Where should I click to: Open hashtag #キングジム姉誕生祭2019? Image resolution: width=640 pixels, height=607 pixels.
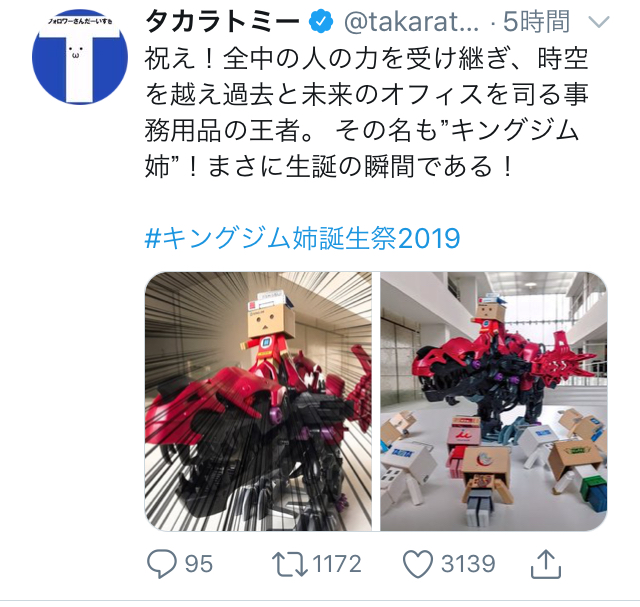pyautogui.click(x=302, y=238)
